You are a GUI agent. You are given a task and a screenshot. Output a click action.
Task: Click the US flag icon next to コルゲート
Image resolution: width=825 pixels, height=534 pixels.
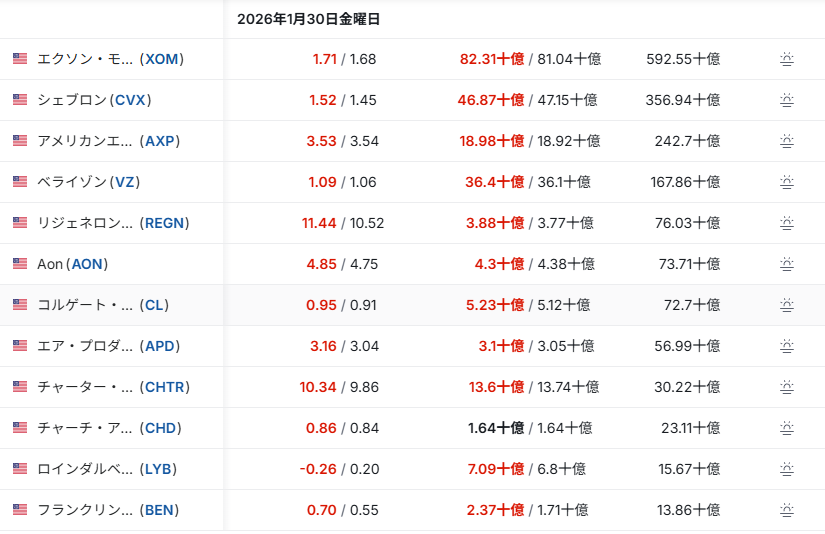point(20,305)
